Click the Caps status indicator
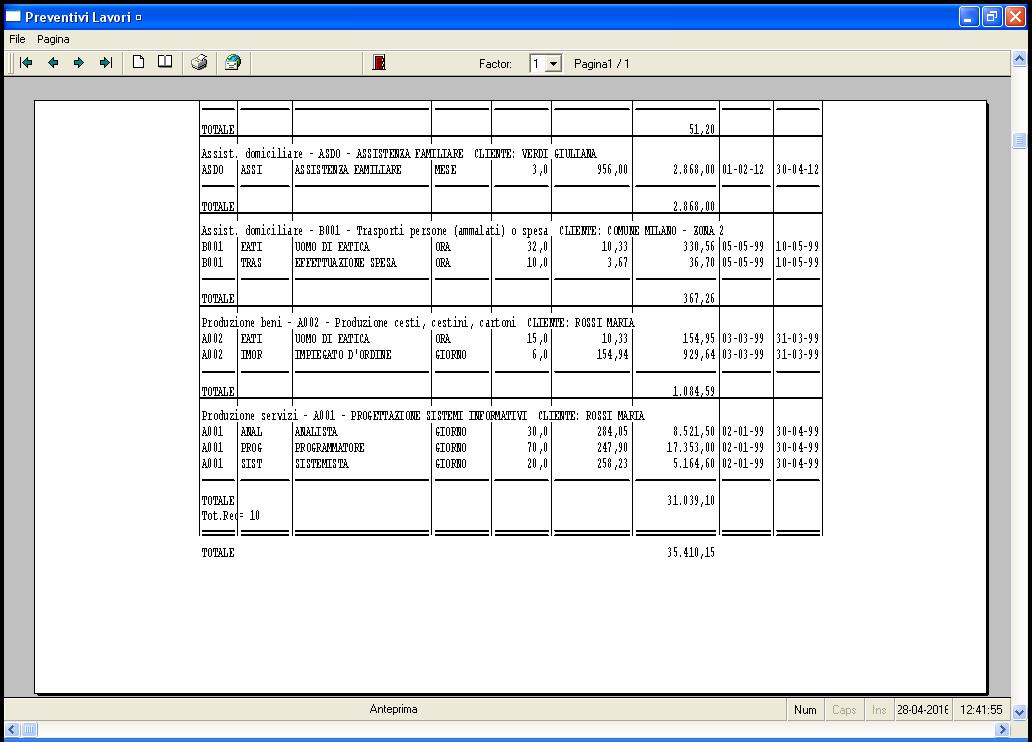Image resolution: width=1032 pixels, height=742 pixels. 844,710
